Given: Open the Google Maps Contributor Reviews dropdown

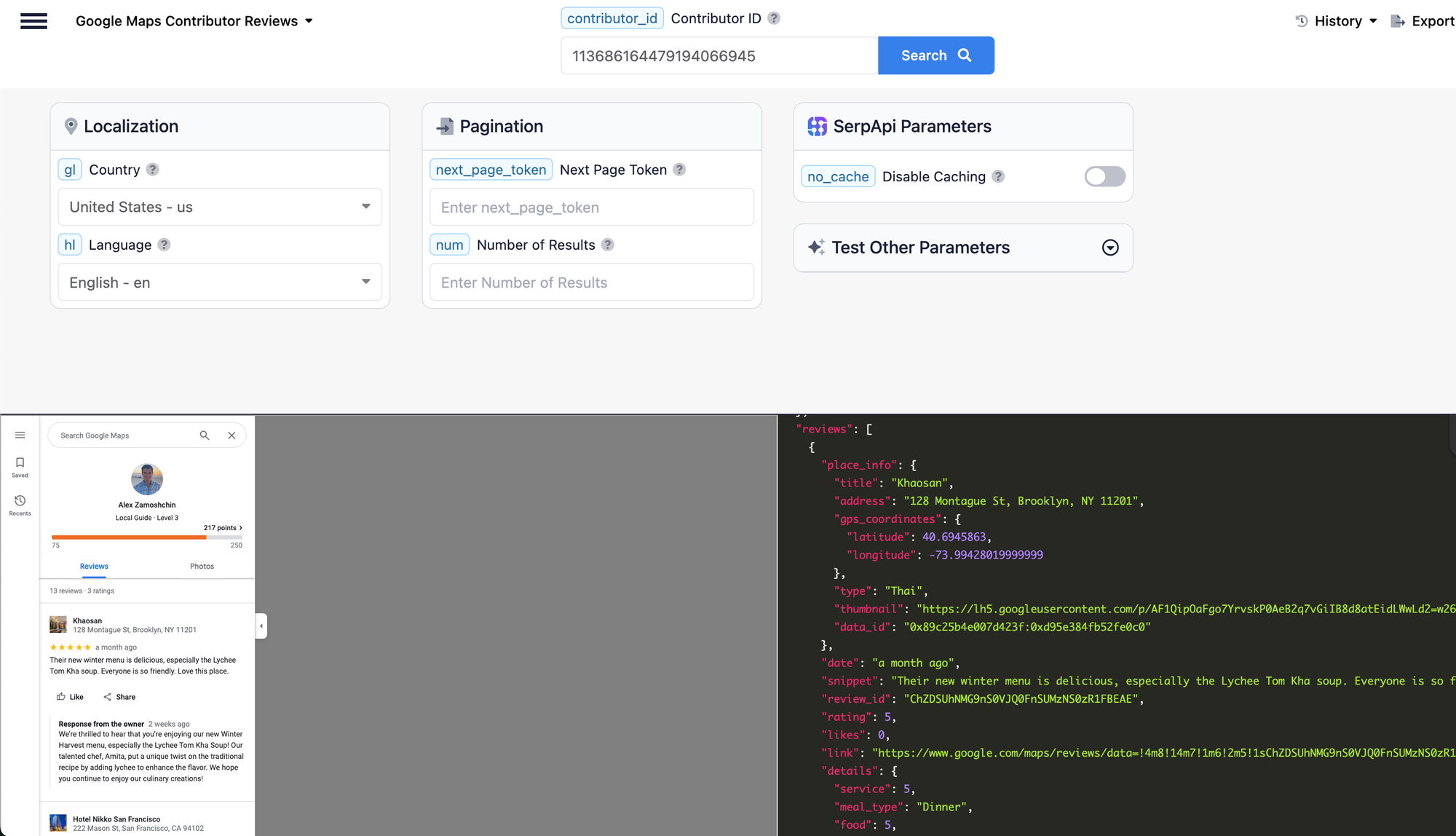Looking at the screenshot, I should (194, 21).
